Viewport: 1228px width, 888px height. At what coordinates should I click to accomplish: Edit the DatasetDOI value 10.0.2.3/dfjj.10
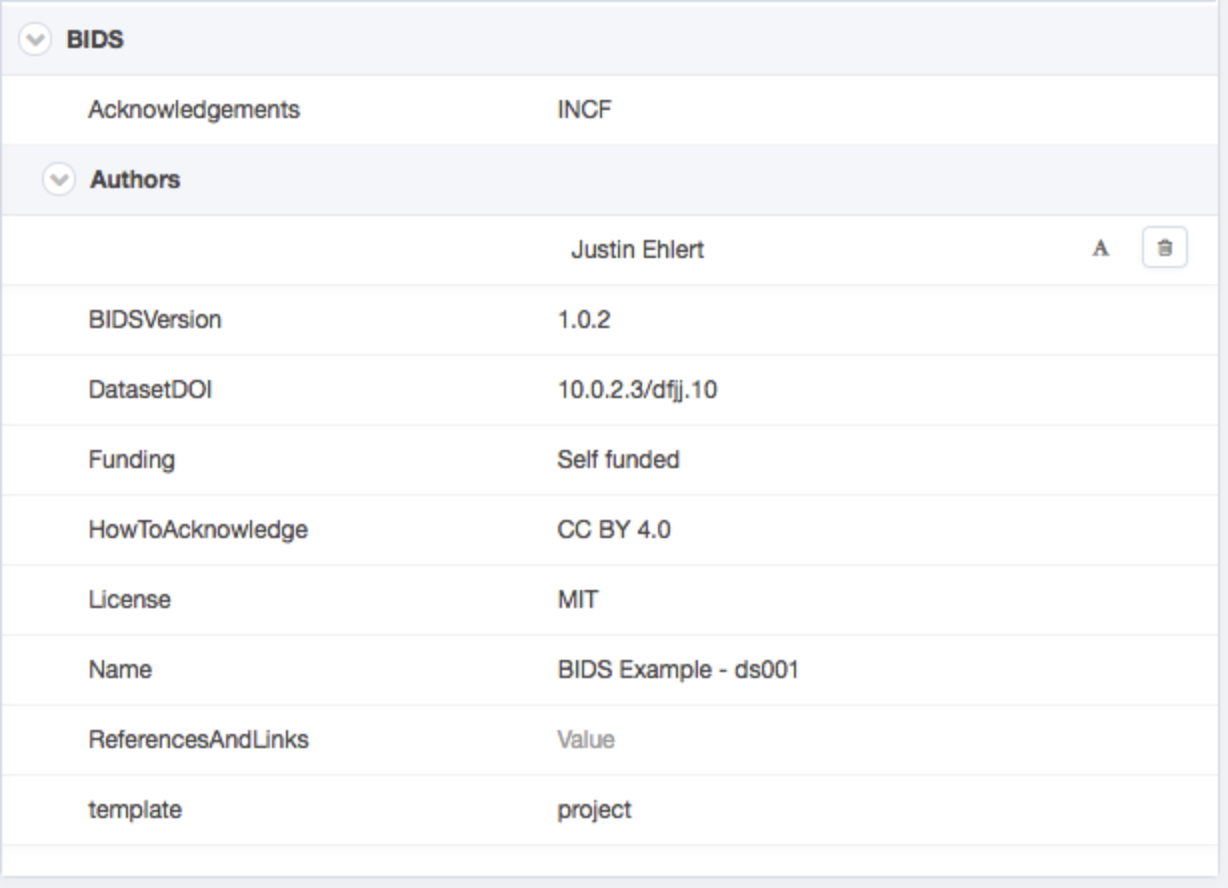tap(637, 390)
